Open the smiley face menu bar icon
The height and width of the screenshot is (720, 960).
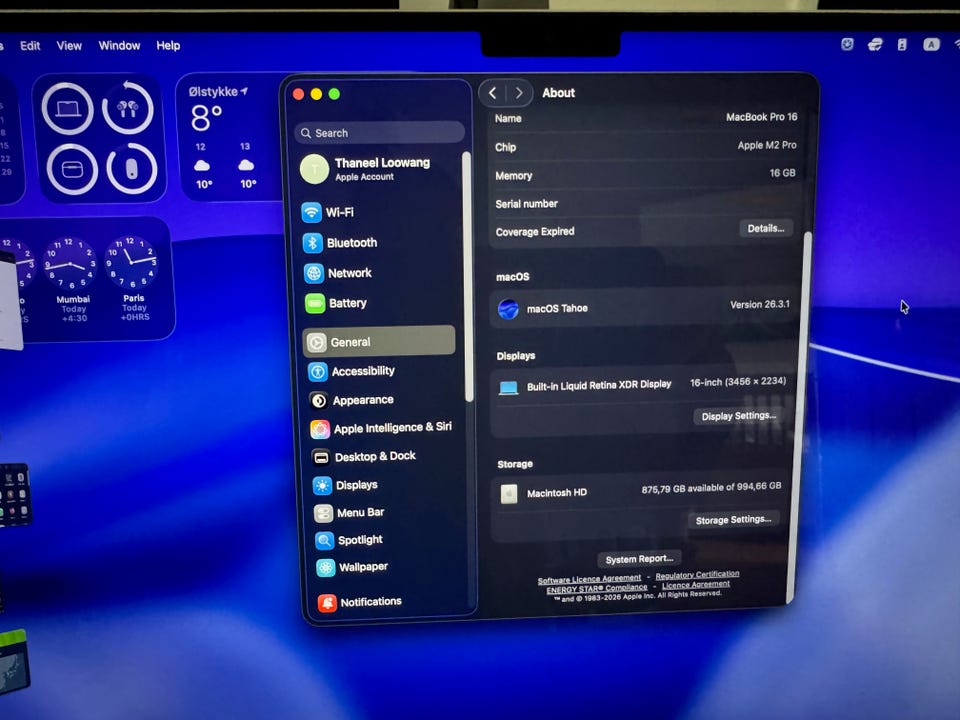847,44
